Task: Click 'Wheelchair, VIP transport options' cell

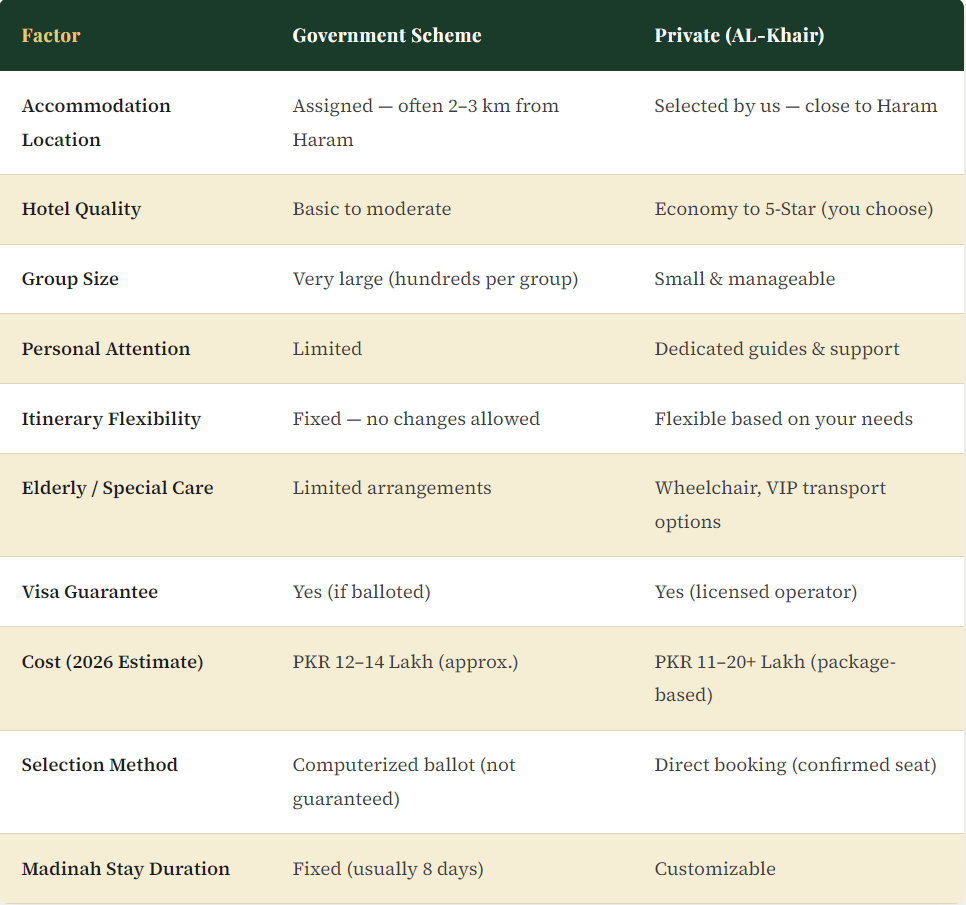Action: tap(770, 504)
